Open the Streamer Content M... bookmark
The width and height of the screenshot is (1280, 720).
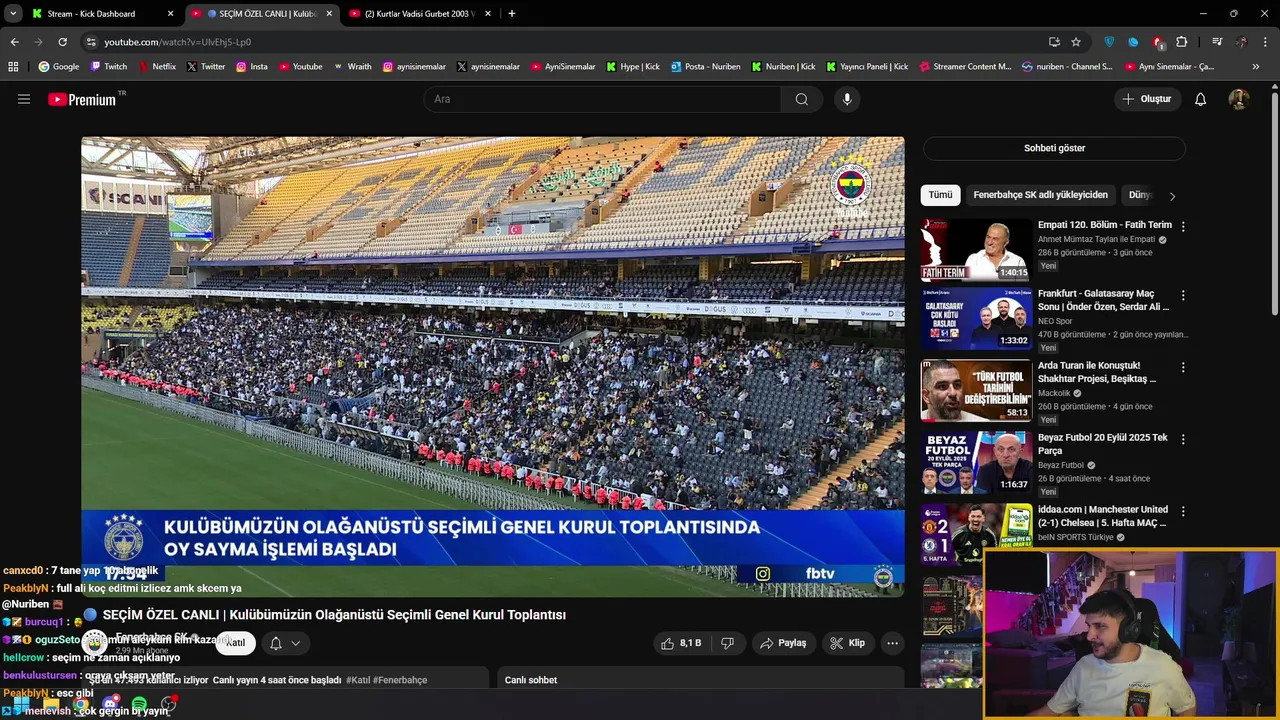(x=964, y=67)
